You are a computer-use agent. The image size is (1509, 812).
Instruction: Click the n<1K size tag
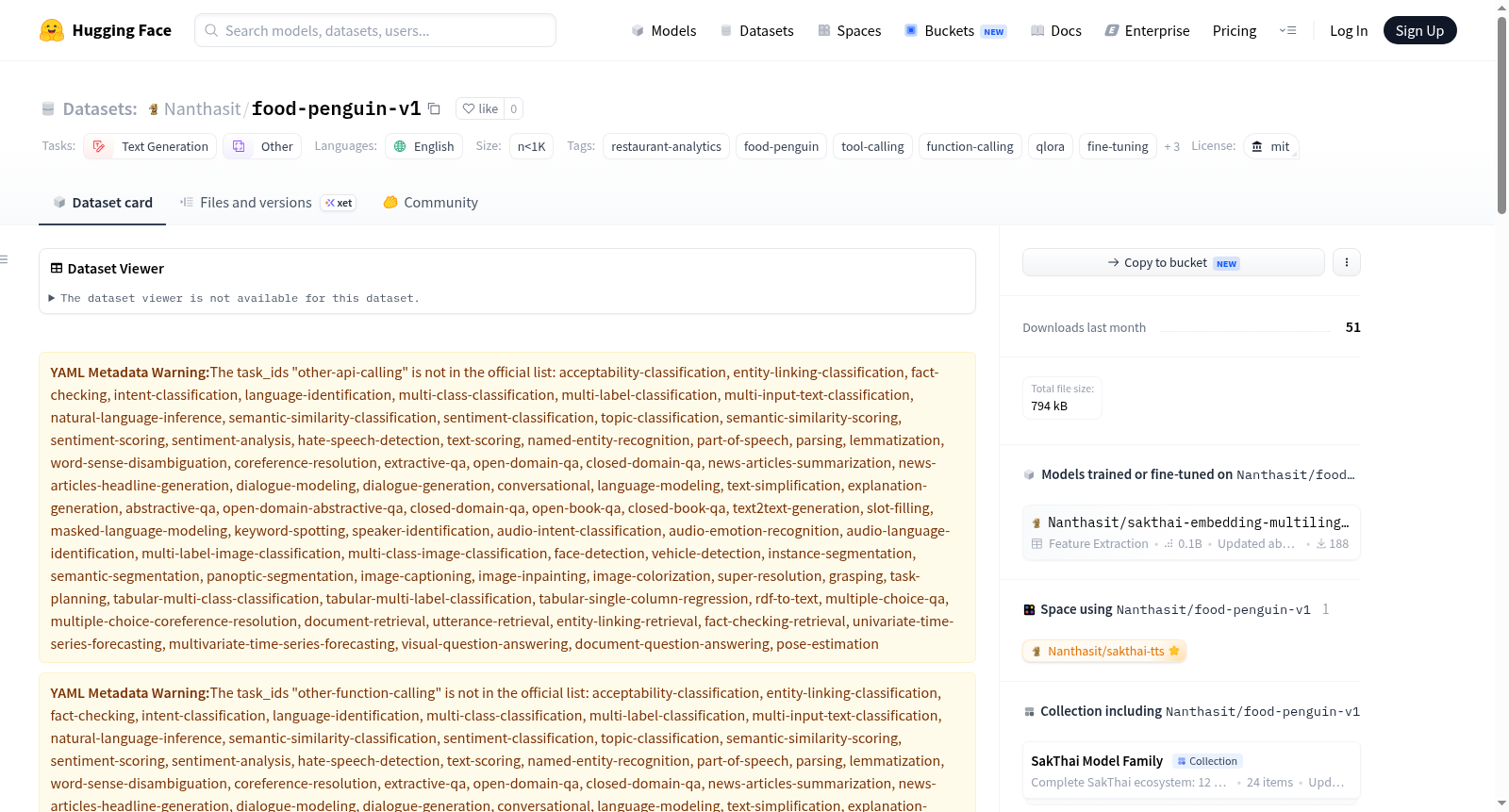[x=532, y=146]
